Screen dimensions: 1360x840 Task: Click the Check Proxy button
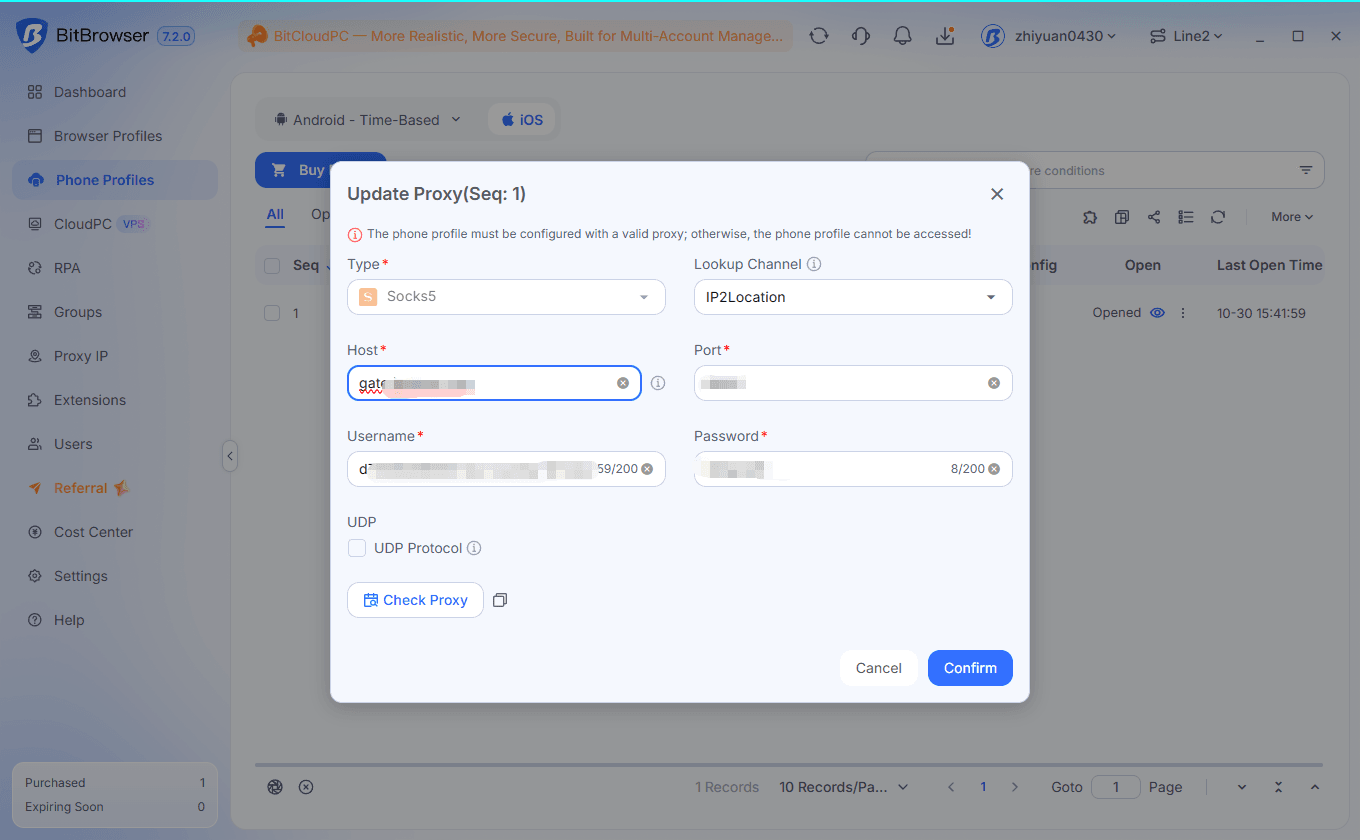click(415, 600)
